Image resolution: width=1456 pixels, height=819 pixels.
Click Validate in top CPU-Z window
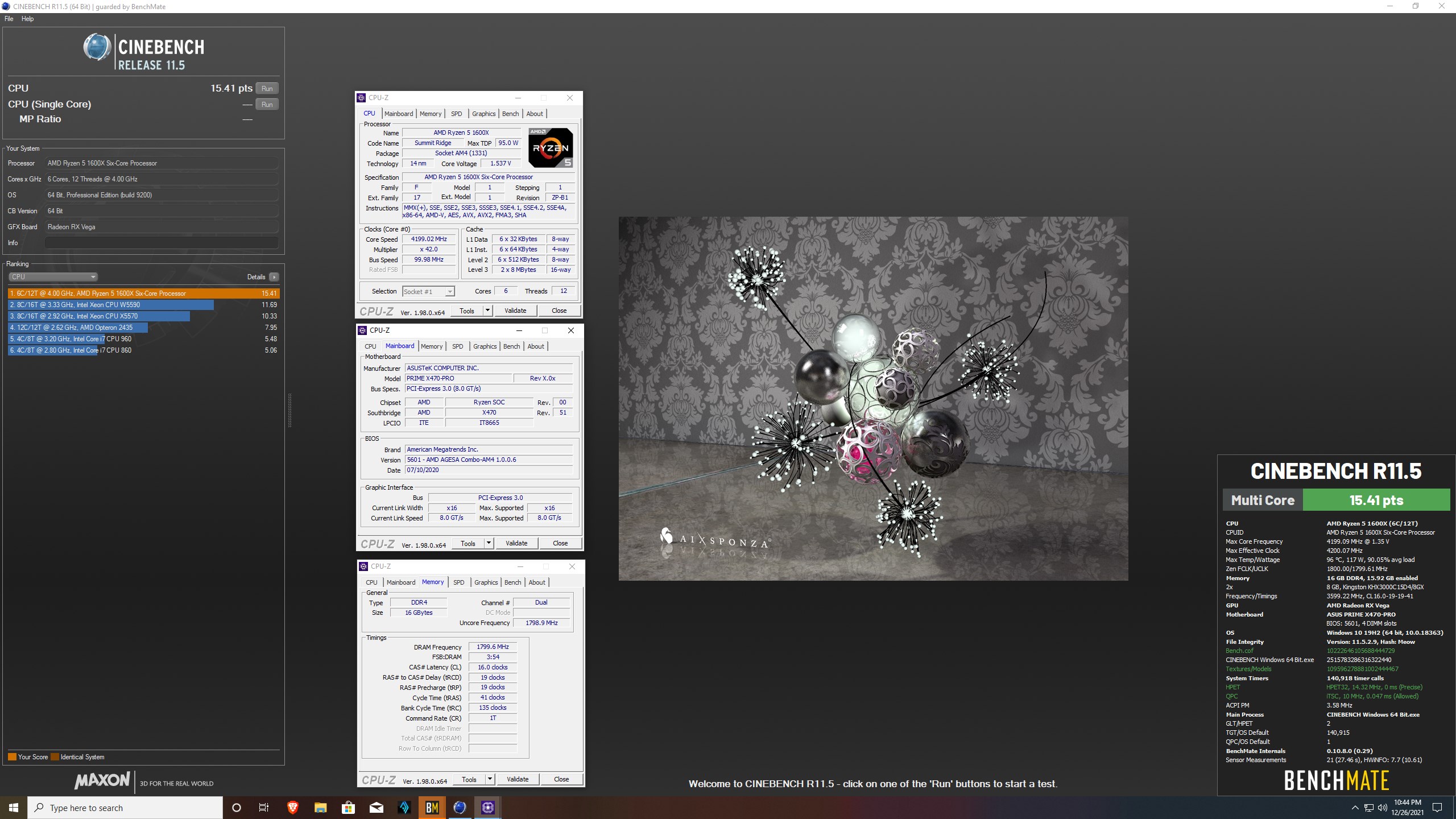515,311
